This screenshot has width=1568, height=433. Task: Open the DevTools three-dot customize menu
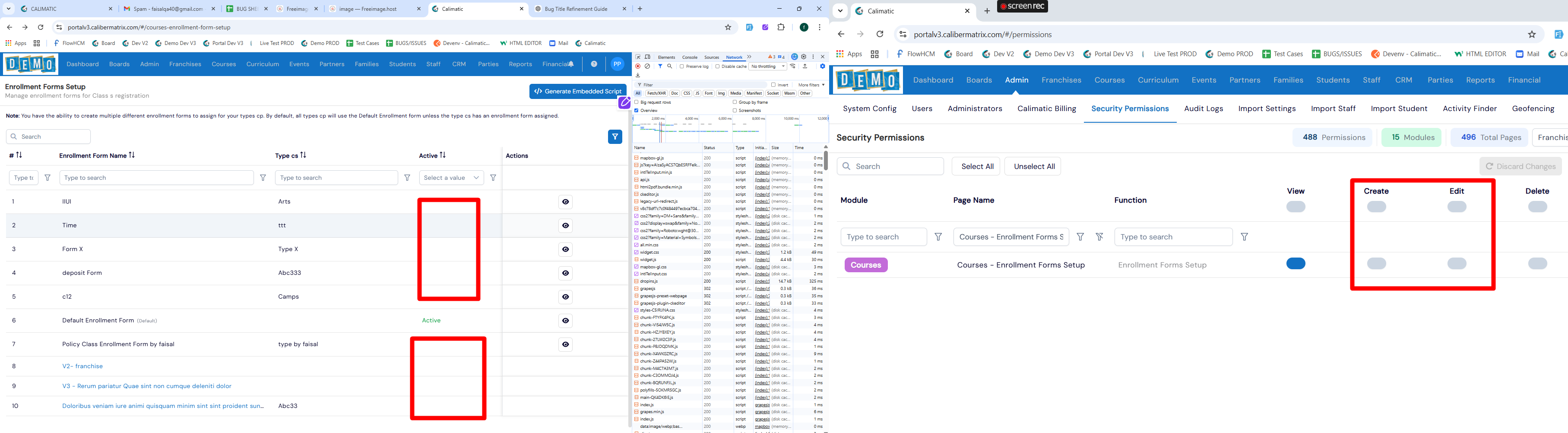pyautogui.click(x=813, y=57)
